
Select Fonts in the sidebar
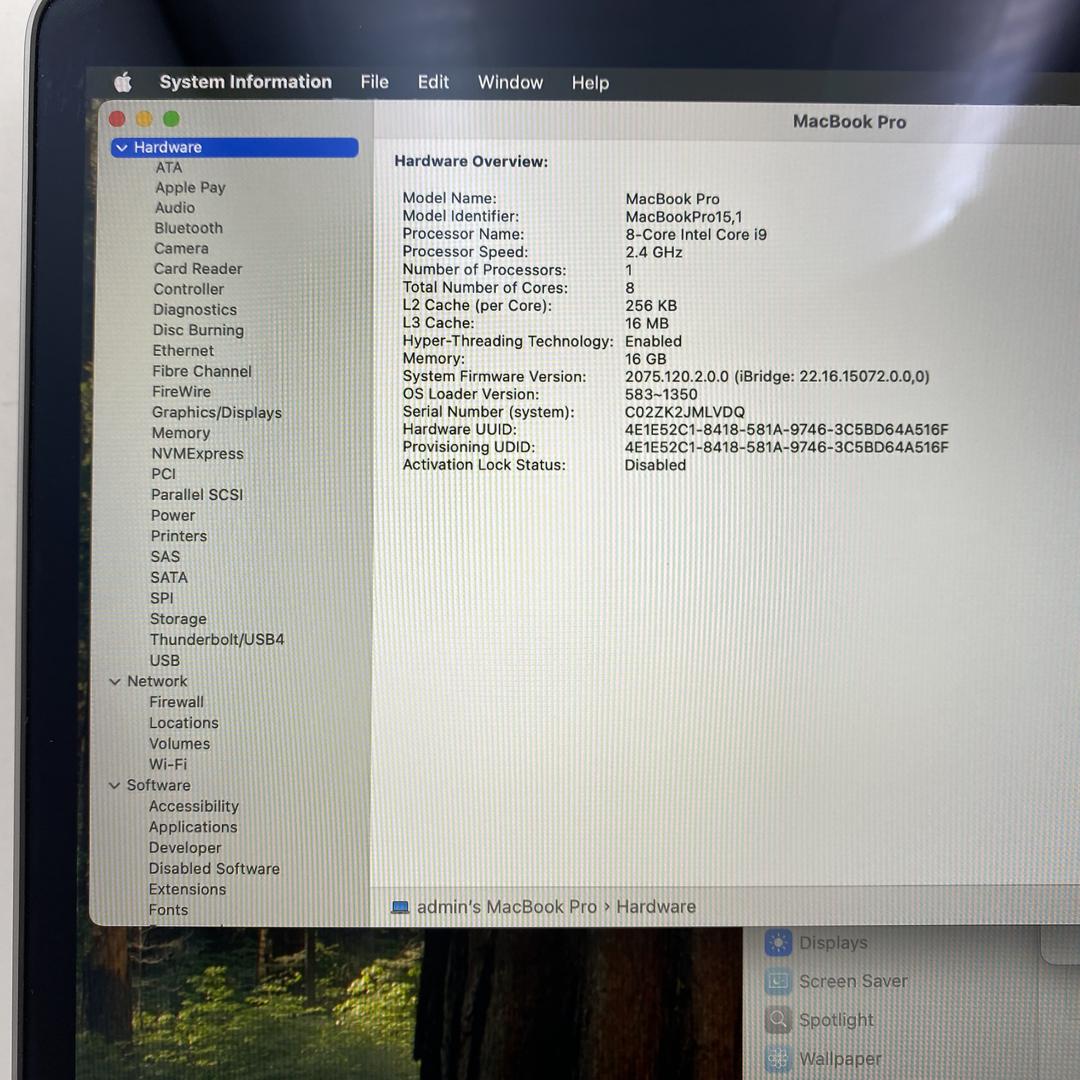(x=168, y=910)
